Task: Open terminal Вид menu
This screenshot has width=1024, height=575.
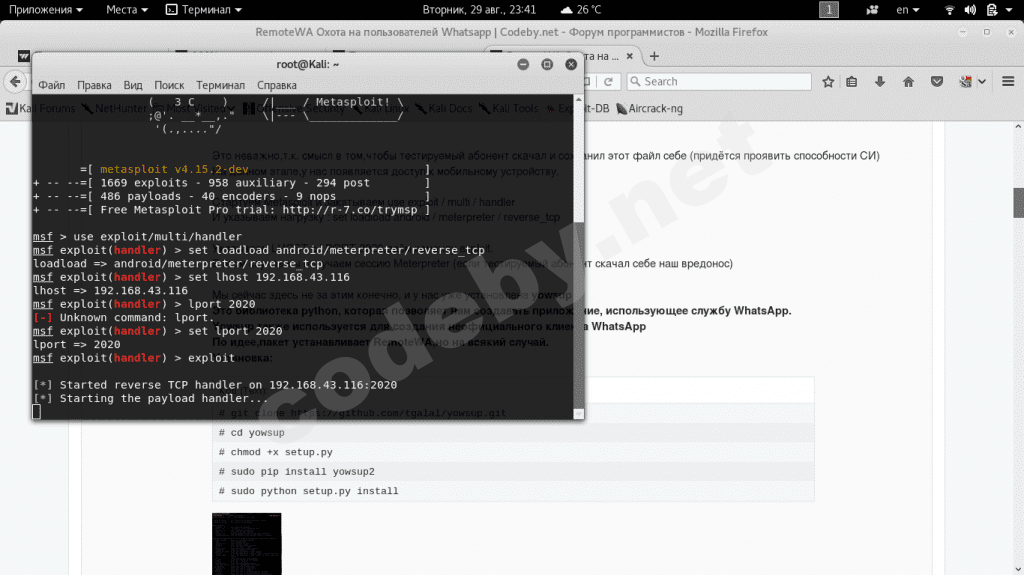Action: click(x=133, y=85)
